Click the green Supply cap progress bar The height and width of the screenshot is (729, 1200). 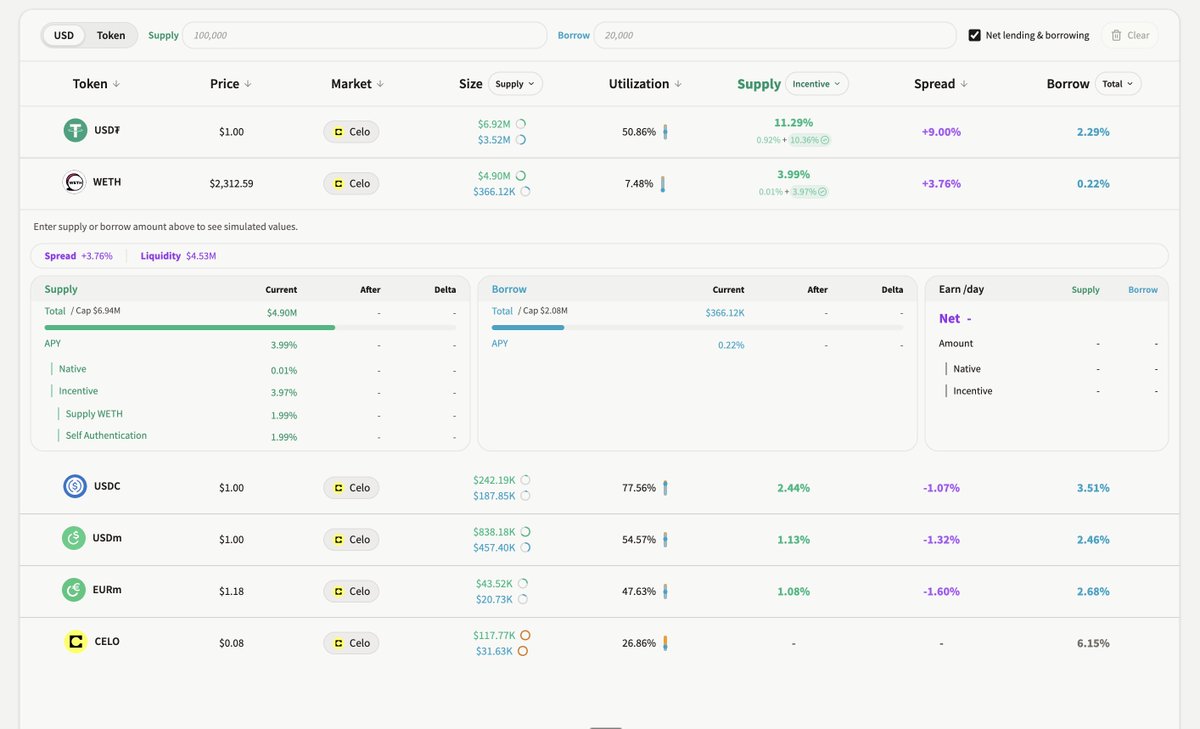coord(250,327)
